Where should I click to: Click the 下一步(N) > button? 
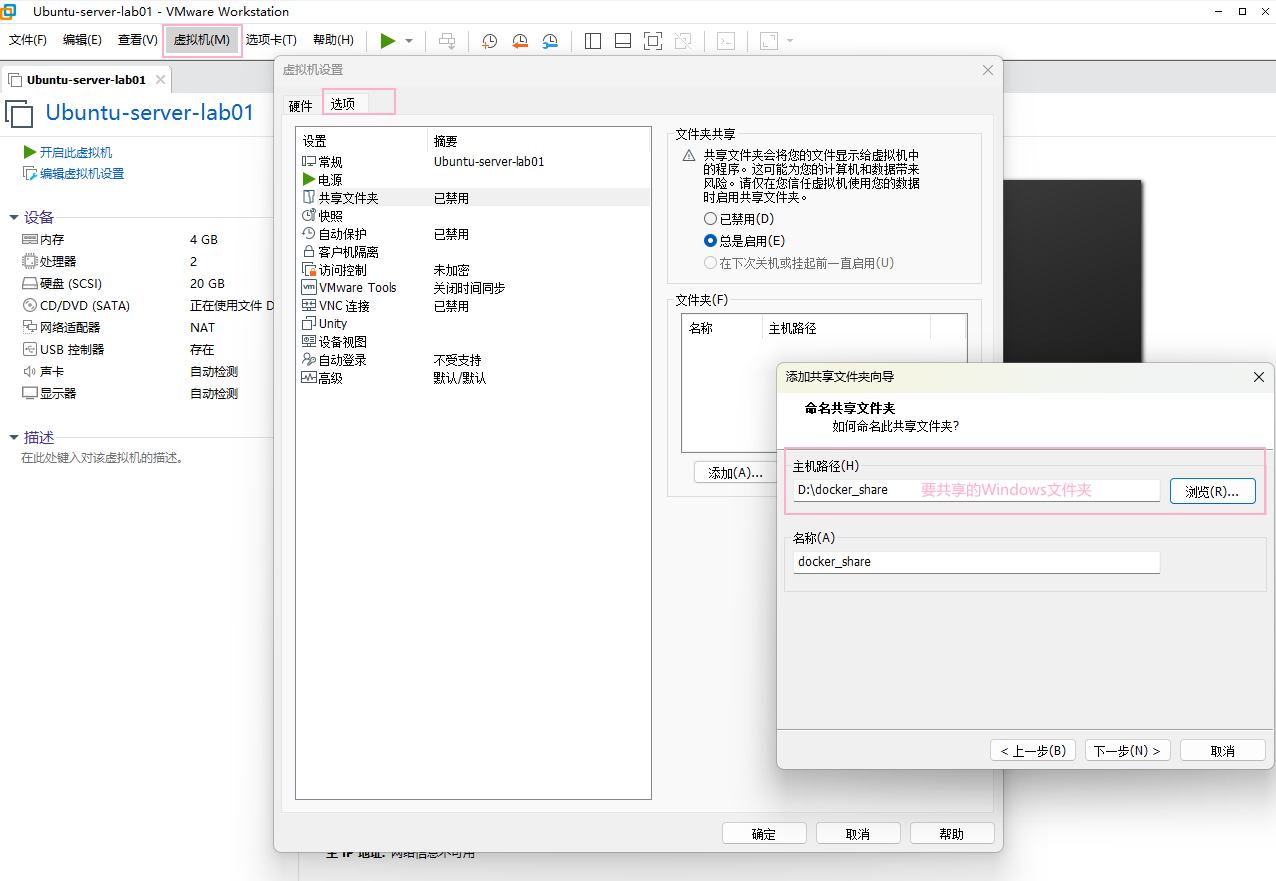point(1127,750)
